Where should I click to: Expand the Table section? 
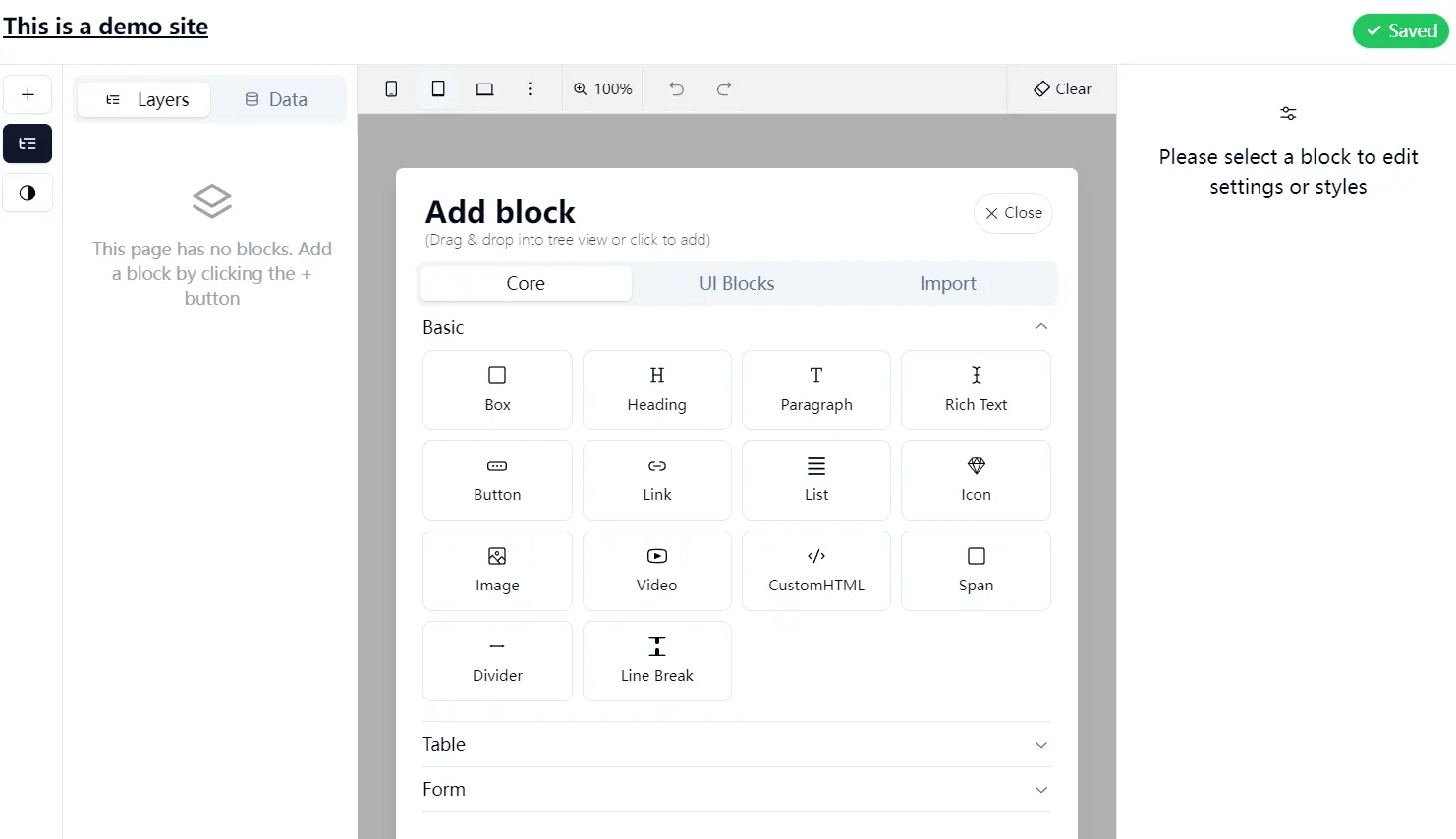point(737,745)
